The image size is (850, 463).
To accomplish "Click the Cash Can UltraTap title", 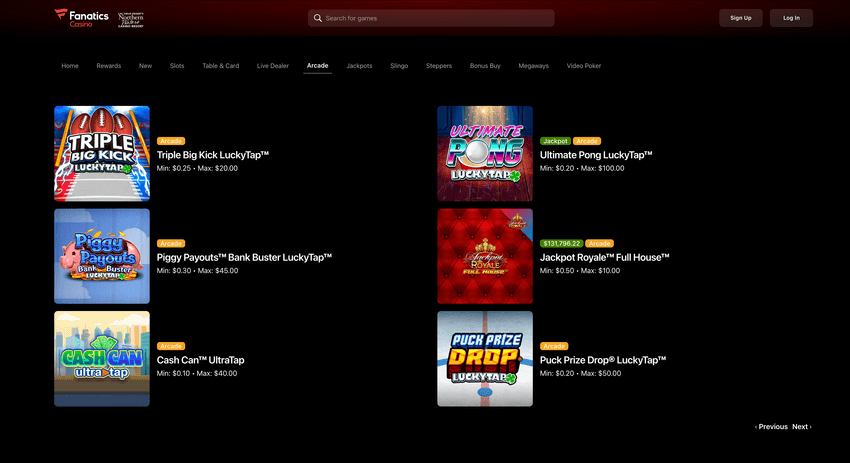I will coord(201,360).
